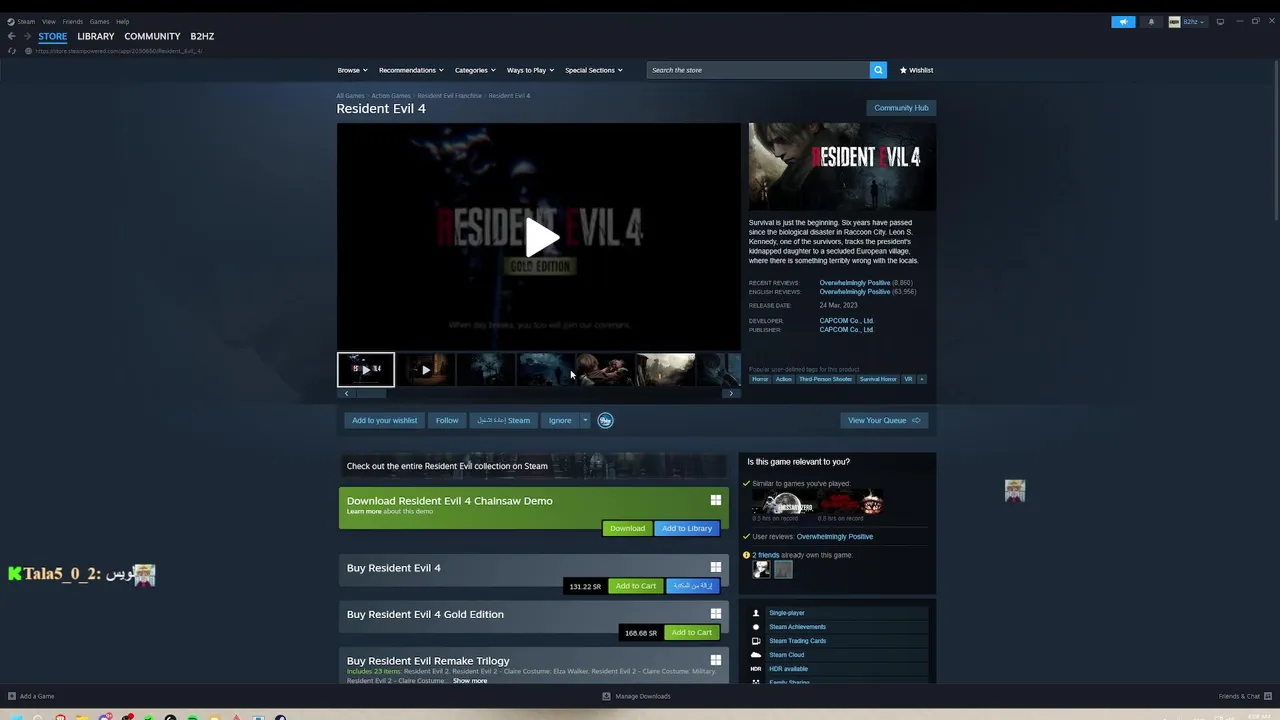Expand the Special Sections dropdown

point(594,70)
